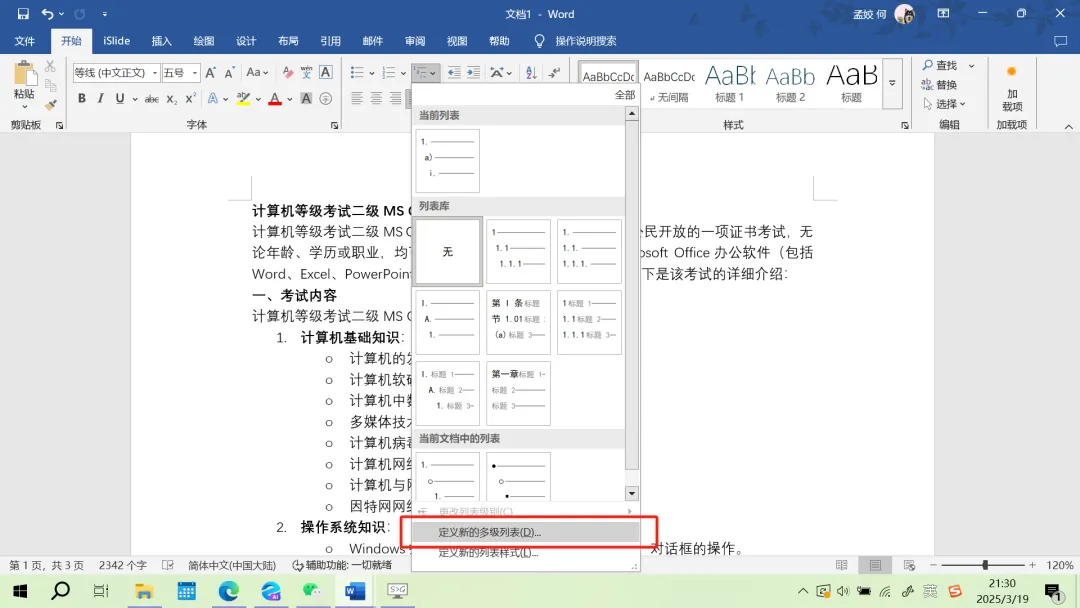Click the enclosed character 字 icon
The width and height of the screenshot is (1080, 608).
[326, 99]
